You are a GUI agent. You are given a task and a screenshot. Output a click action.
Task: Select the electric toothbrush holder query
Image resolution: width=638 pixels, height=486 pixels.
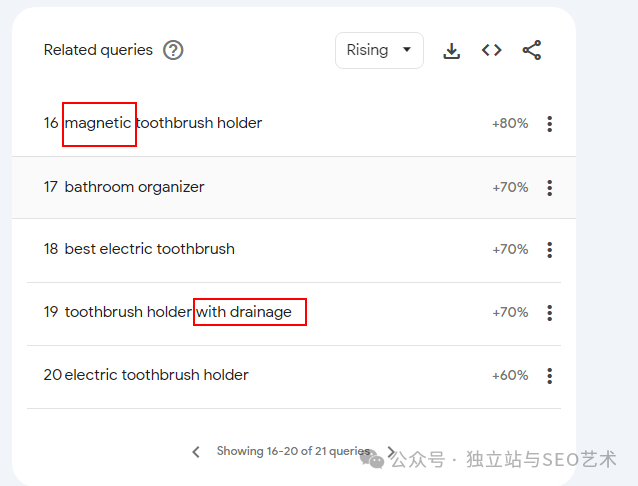pyautogui.click(x=156, y=375)
